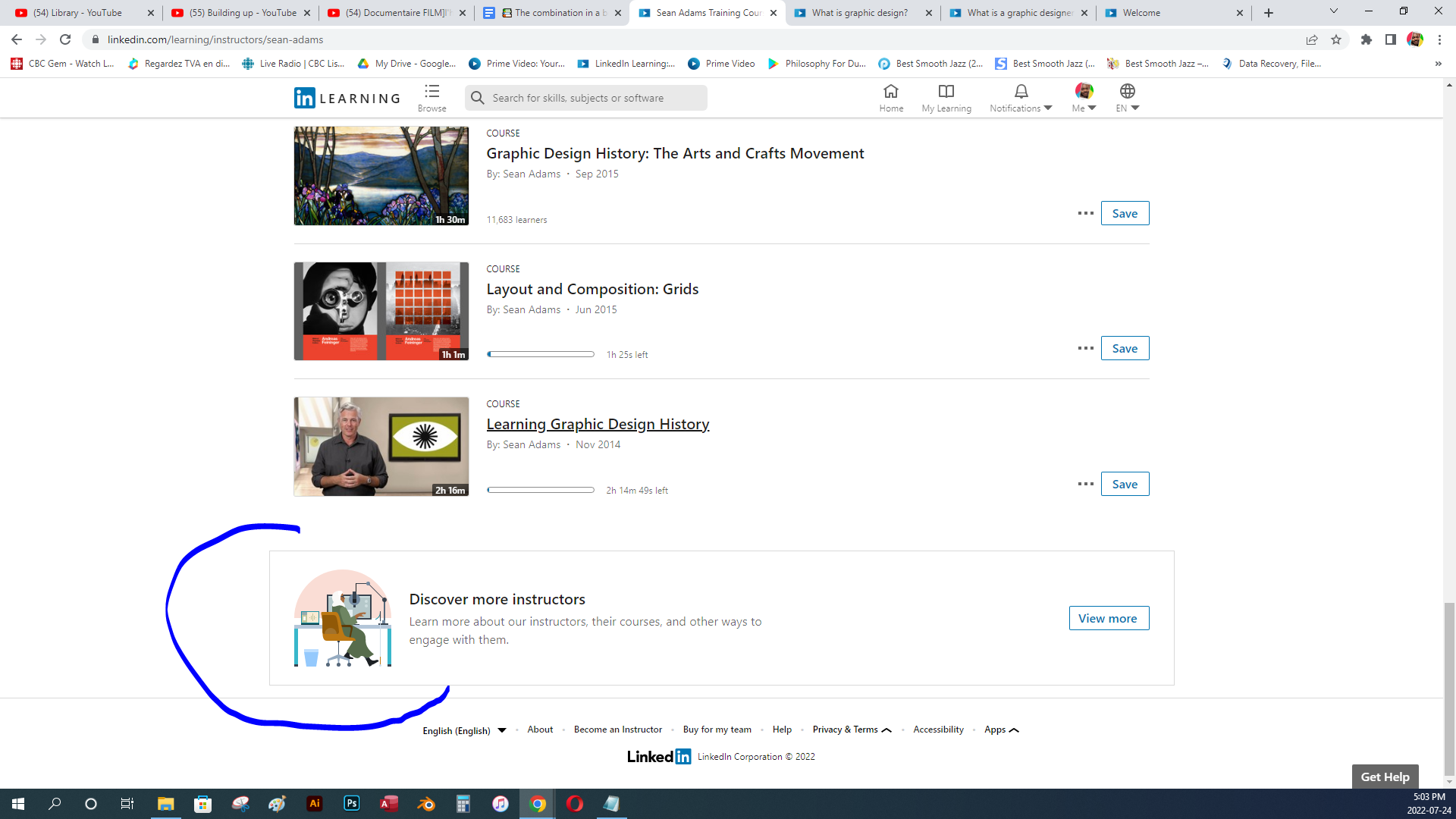Click View more instructors button
1456x819 pixels.
pyautogui.click(x=1108, y=618)
